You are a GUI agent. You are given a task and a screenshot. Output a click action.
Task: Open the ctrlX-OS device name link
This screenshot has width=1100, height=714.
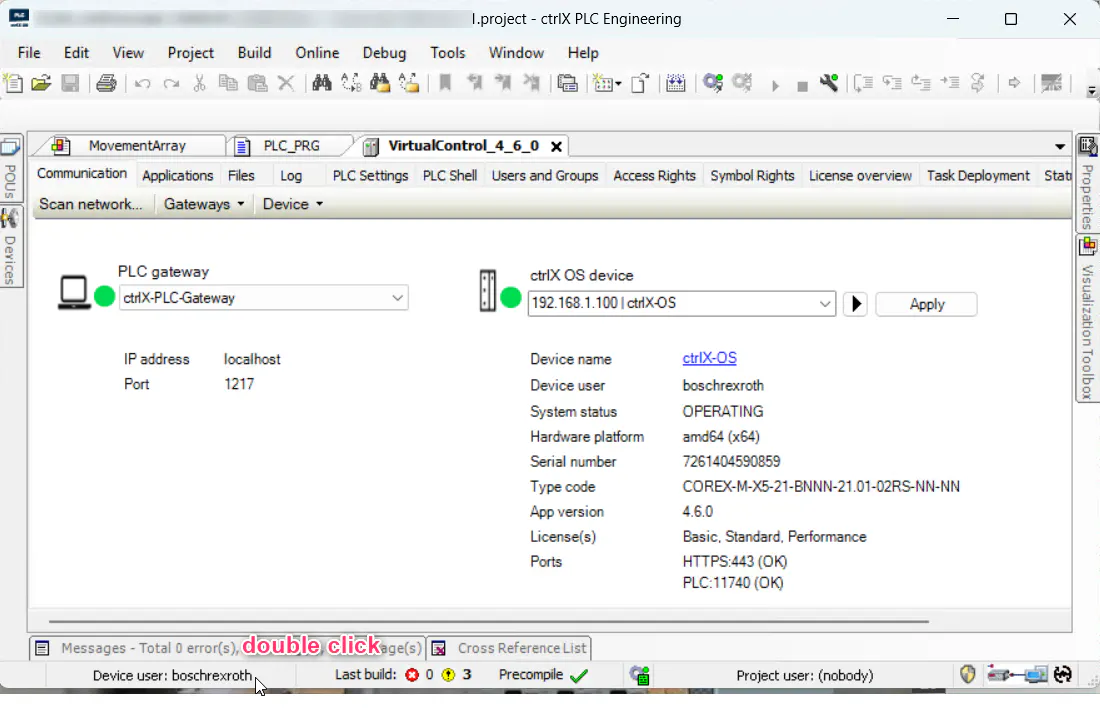(x=709, y=358)
